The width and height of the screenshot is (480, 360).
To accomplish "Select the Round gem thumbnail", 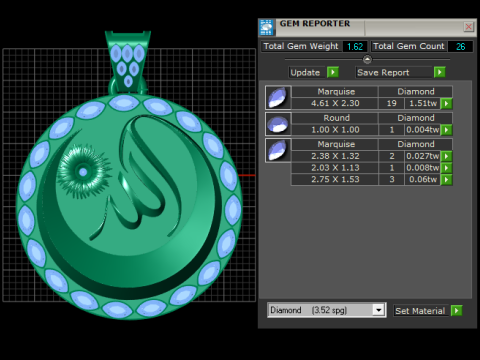I will point(278,124).
